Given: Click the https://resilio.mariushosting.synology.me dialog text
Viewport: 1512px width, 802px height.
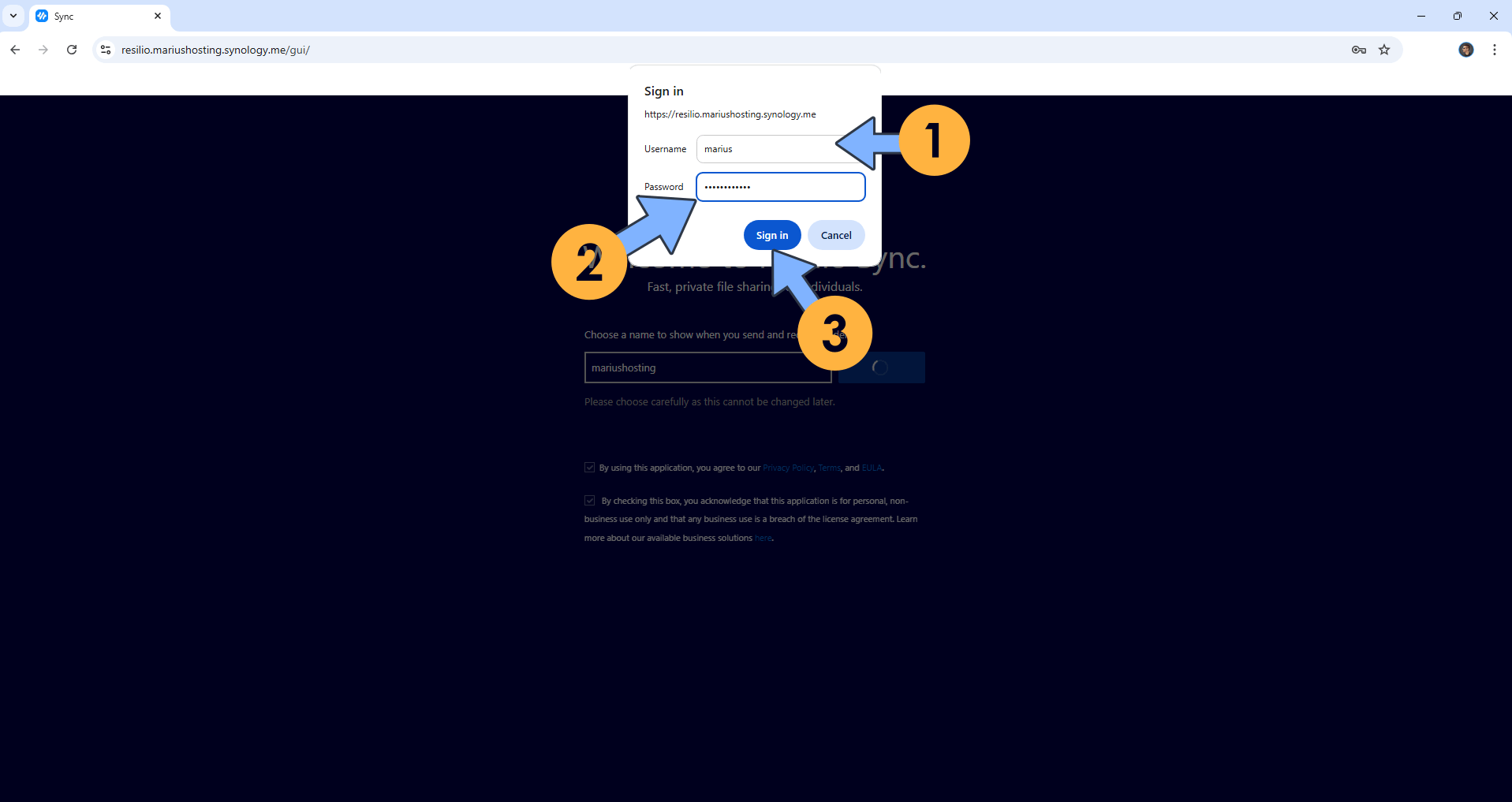Looking at the screenshot, I should 730,114.
